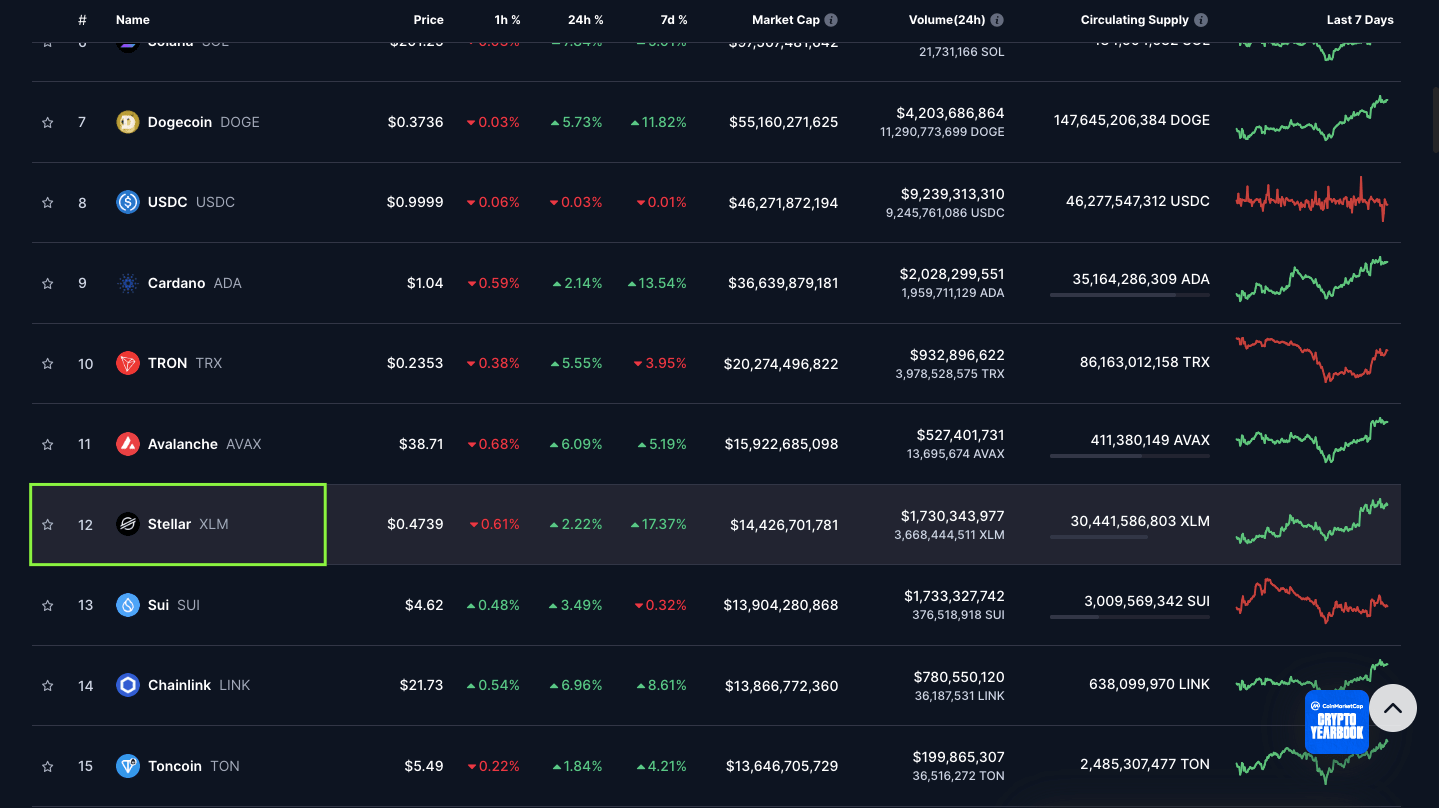
Task: Click USDC market cap $46,271,872,194
Action: coord(783,203)
